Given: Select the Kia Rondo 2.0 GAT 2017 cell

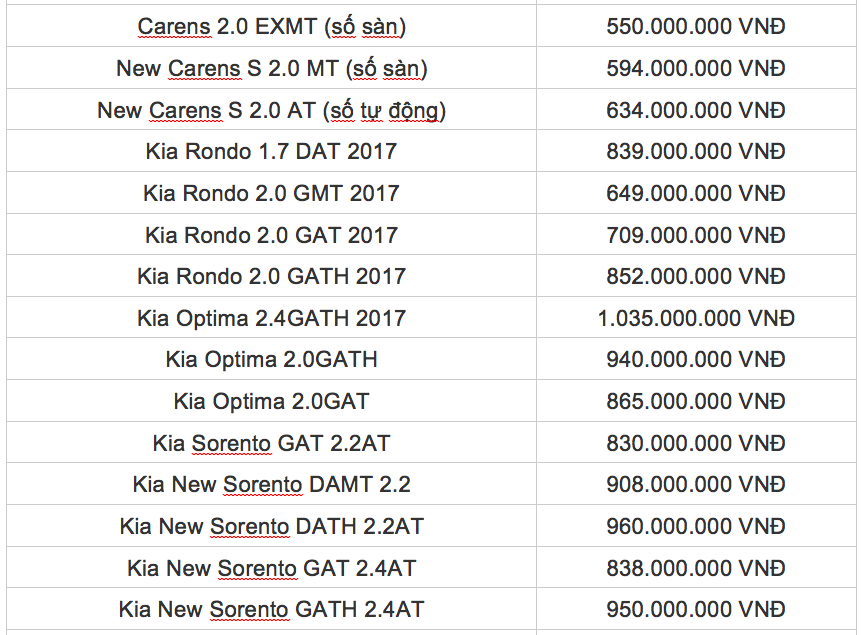Looking at the screenshot, I should pos(271,236).
